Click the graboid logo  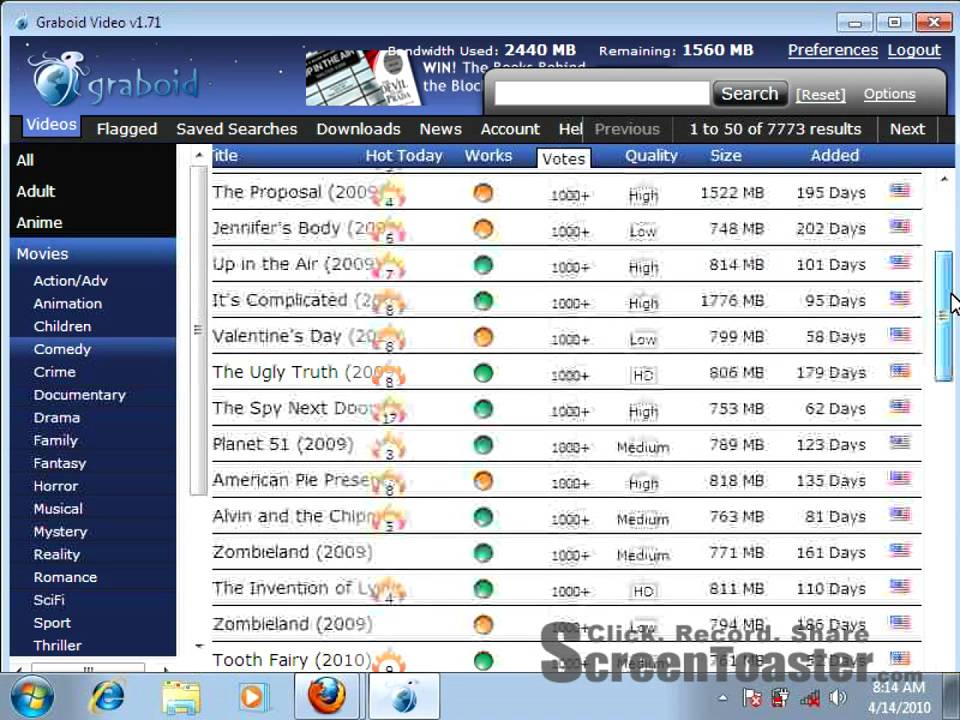[x=114, y=80]
